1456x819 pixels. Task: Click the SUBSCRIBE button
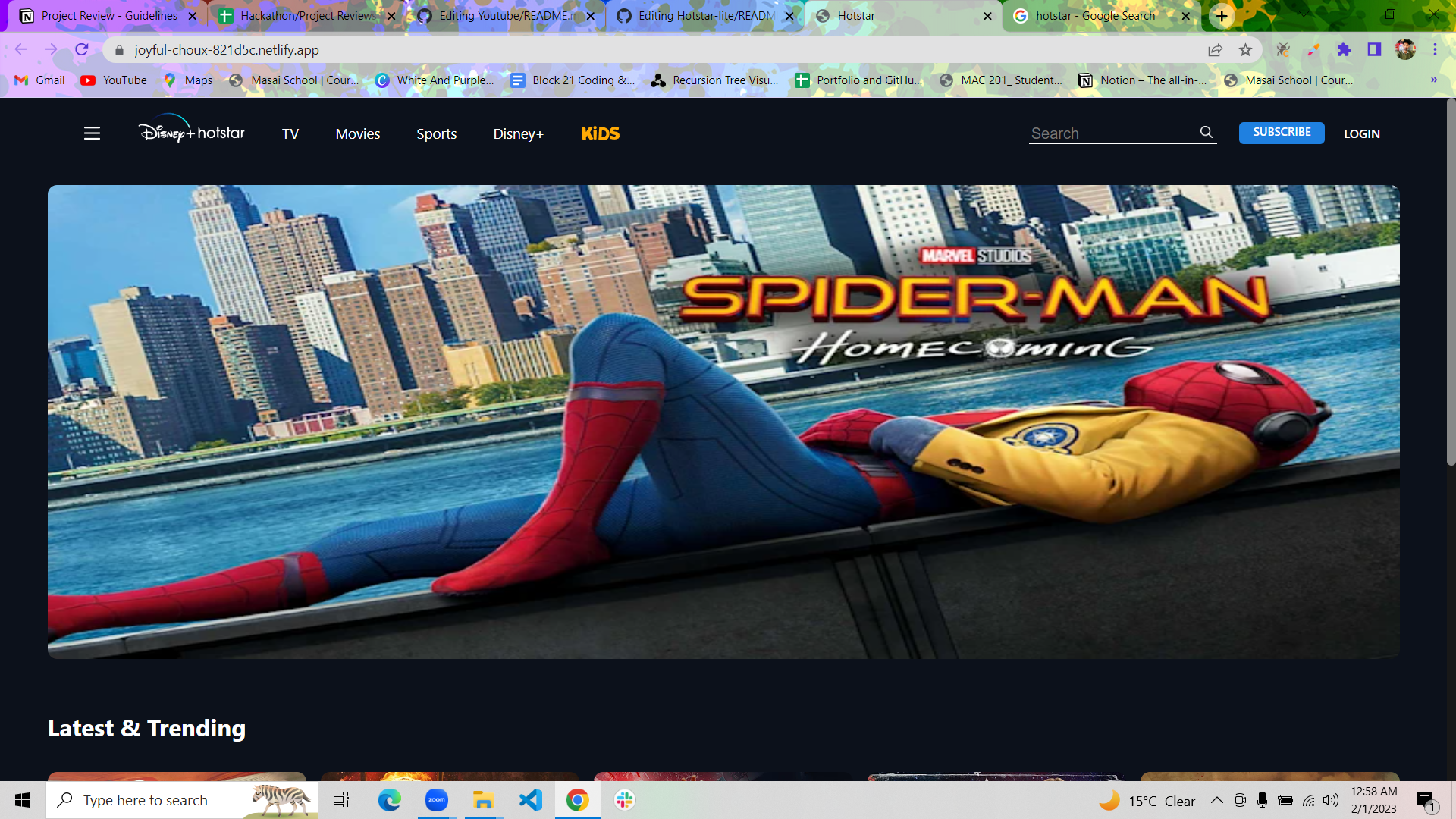pyautogui.click(x=1282, y=133)
